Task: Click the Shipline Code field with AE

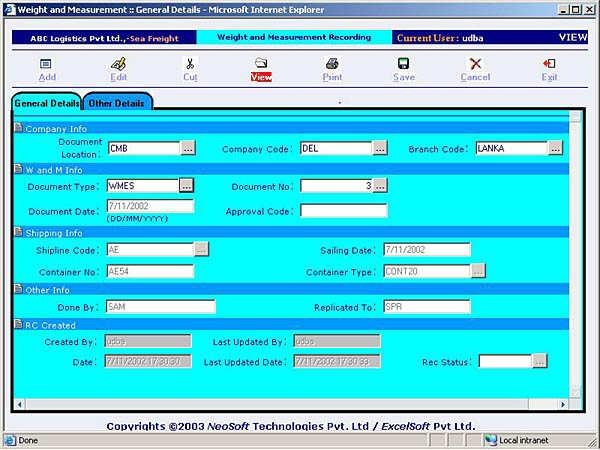Action: 150,249
